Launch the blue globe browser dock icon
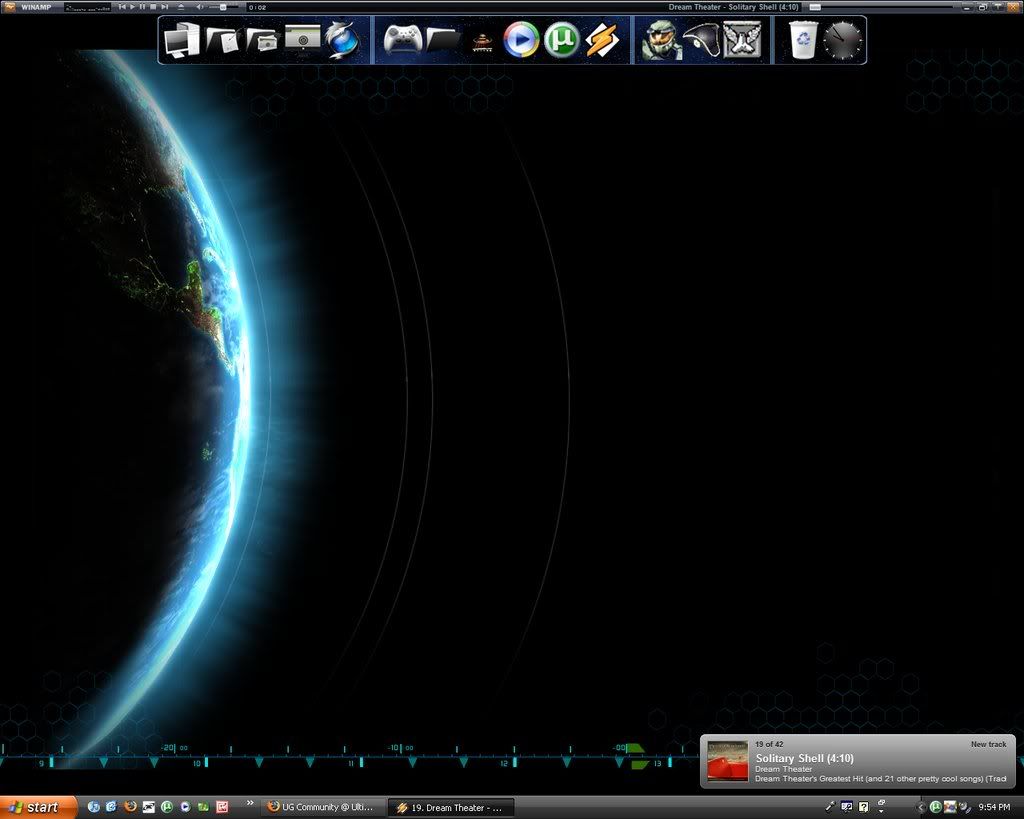 tap(342, 40)
